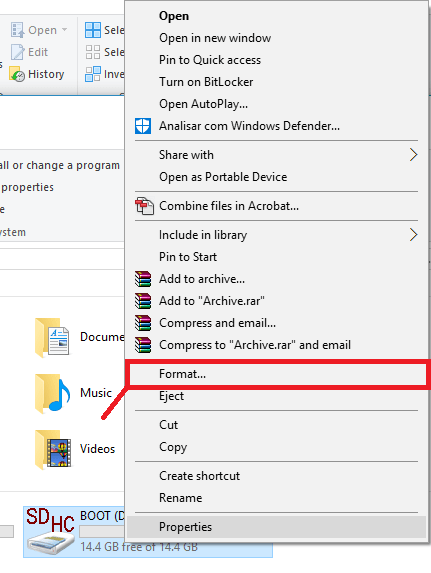Open the Music folder icon

52,393
